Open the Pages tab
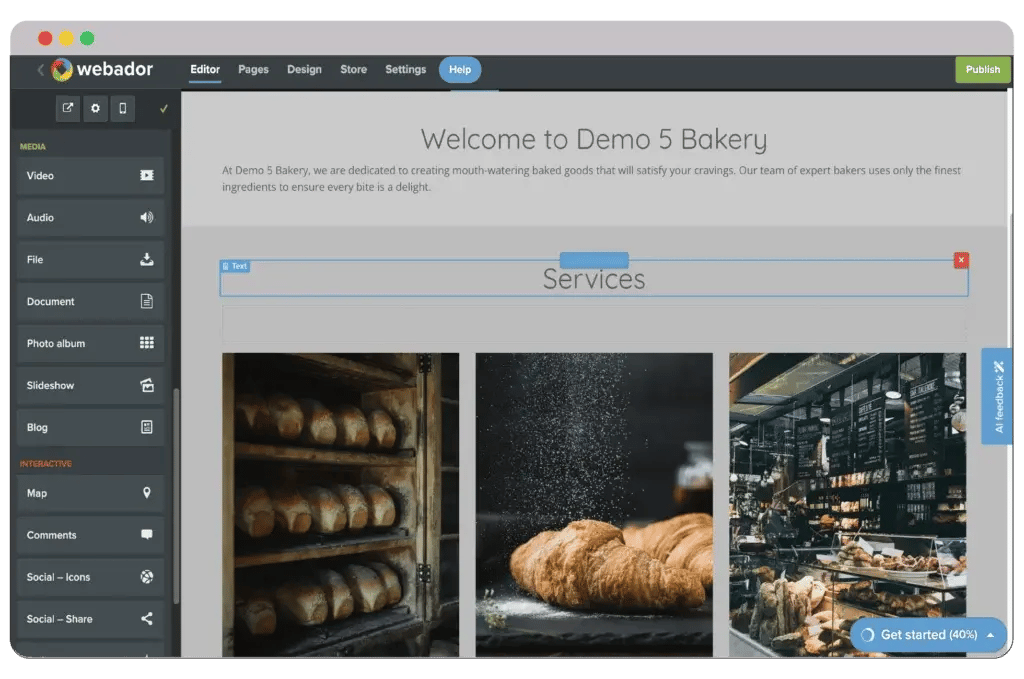1024x679 pixels. [253, 70]
